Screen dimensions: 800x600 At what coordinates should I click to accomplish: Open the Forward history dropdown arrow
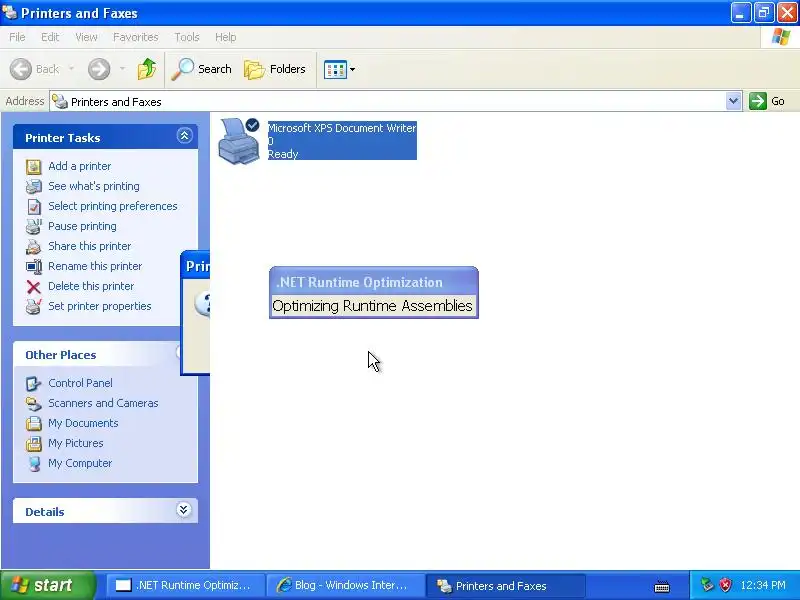pyautogui.click(x=122, y=69)
